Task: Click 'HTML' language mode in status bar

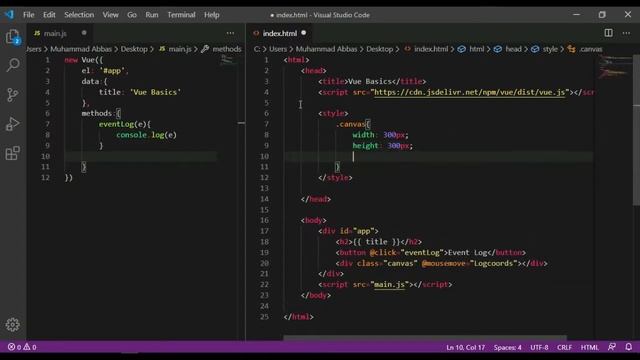Action: [589, 347]
